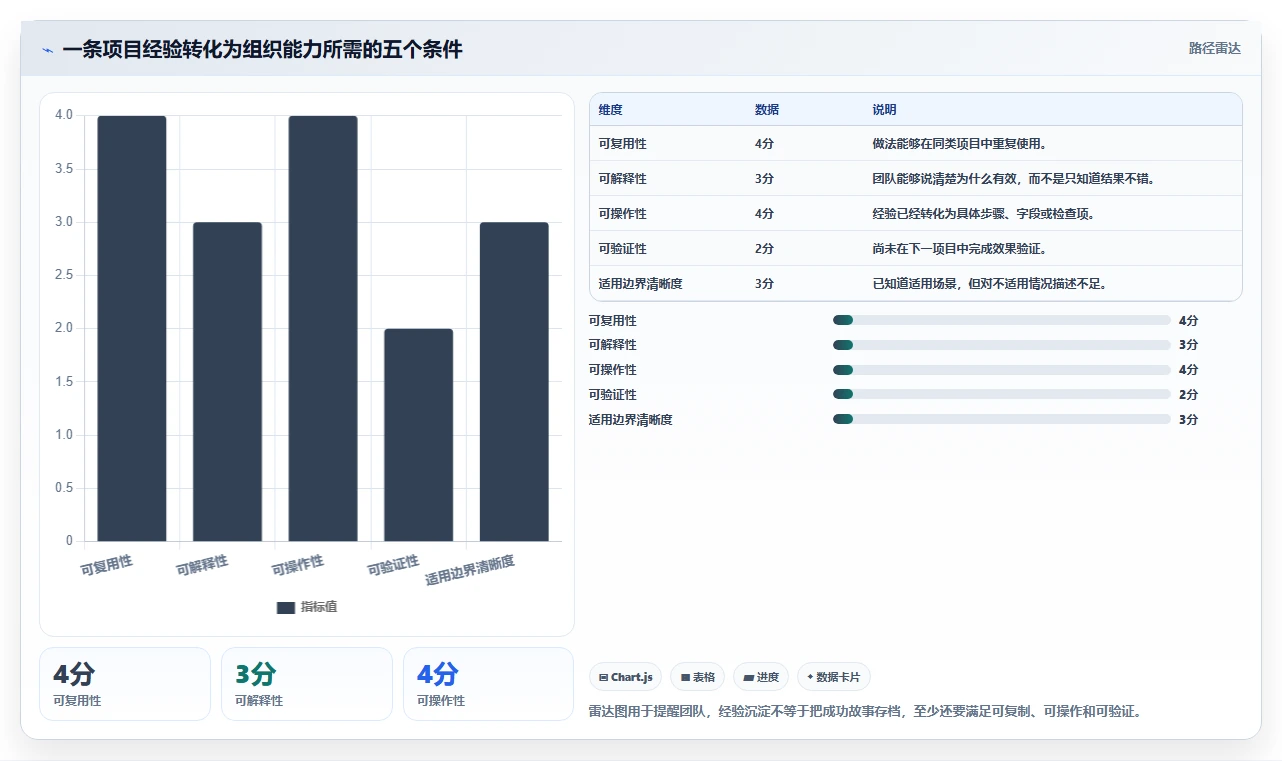
Task: Click the 可解释性 progress bar
Action: point(1001,345)
